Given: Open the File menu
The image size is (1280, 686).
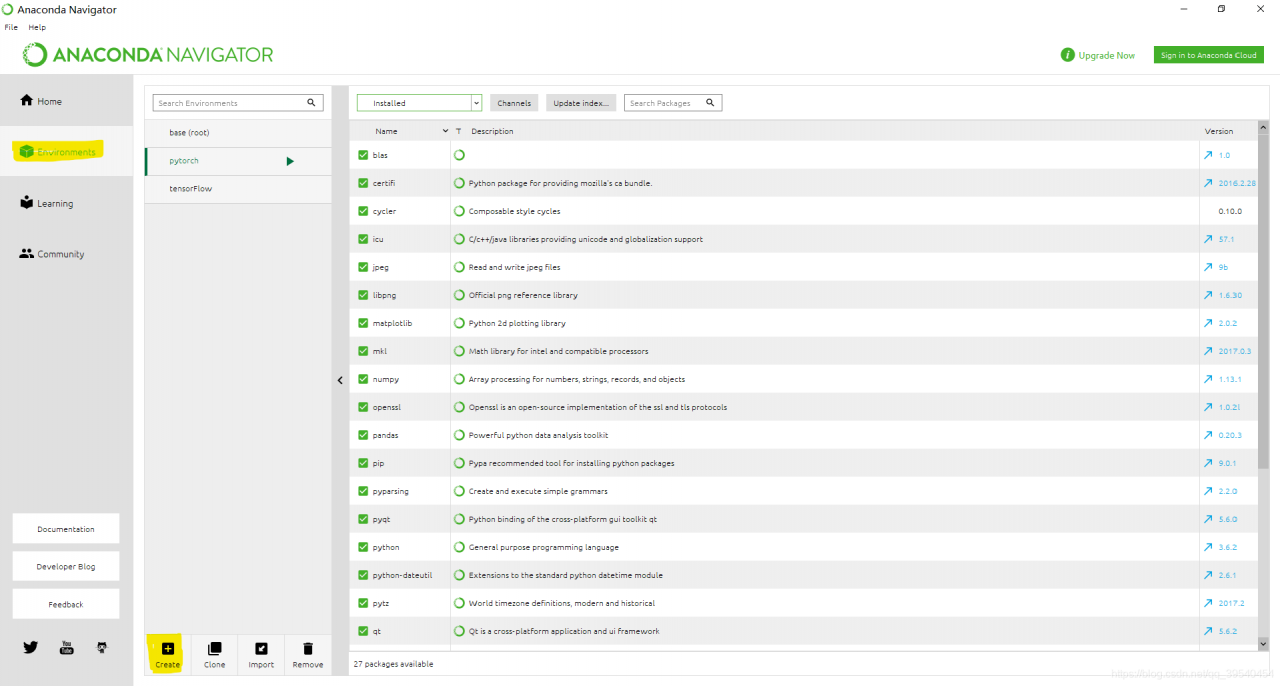Looking at the screenshot, I should point(11,27).
